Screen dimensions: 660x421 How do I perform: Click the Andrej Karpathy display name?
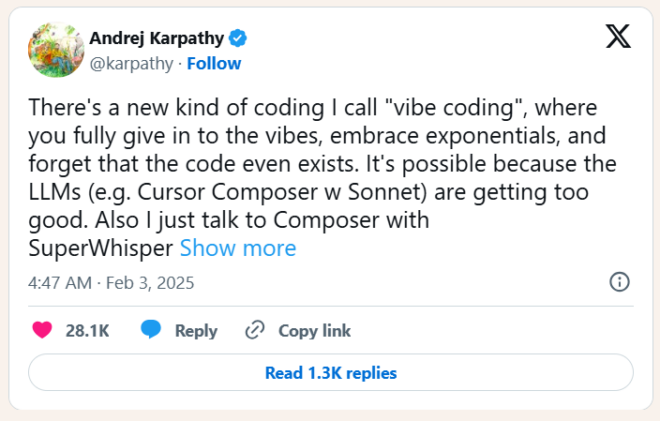pos(157,39)
